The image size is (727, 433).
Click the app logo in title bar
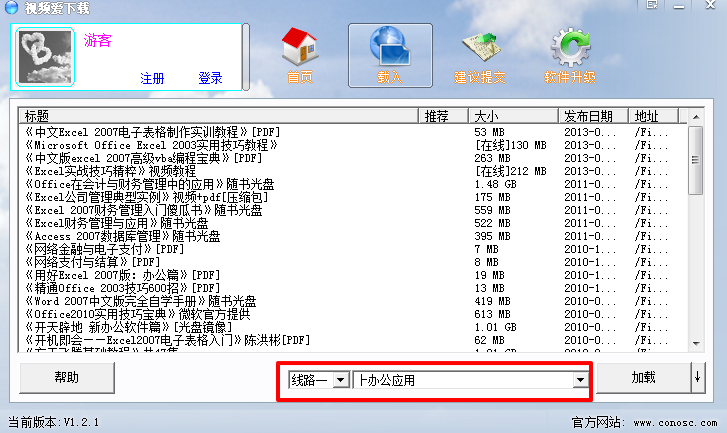click(x=11, y=7)
